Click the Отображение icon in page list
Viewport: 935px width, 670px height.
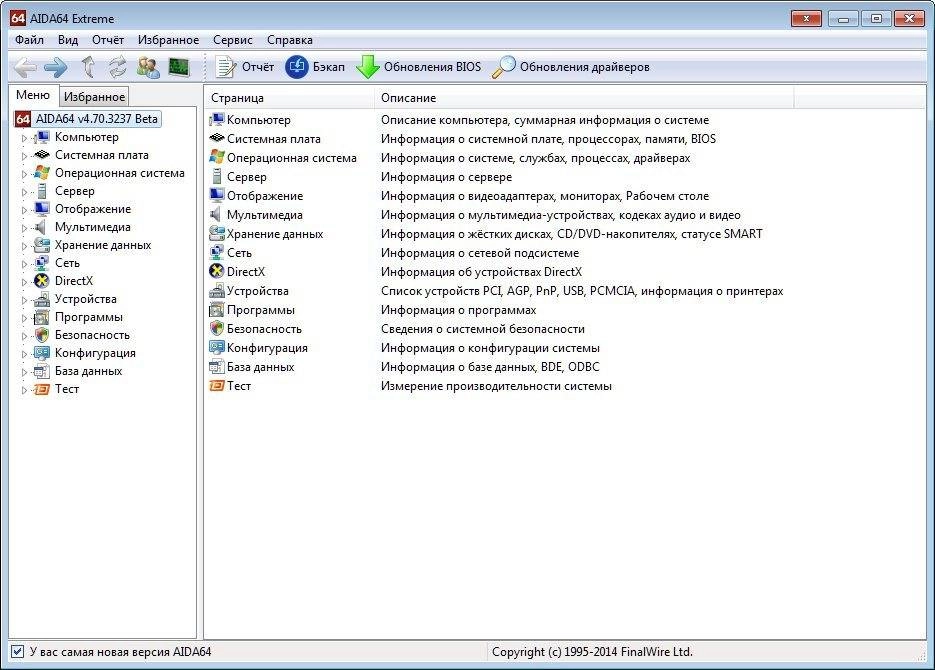coord(216,196)
